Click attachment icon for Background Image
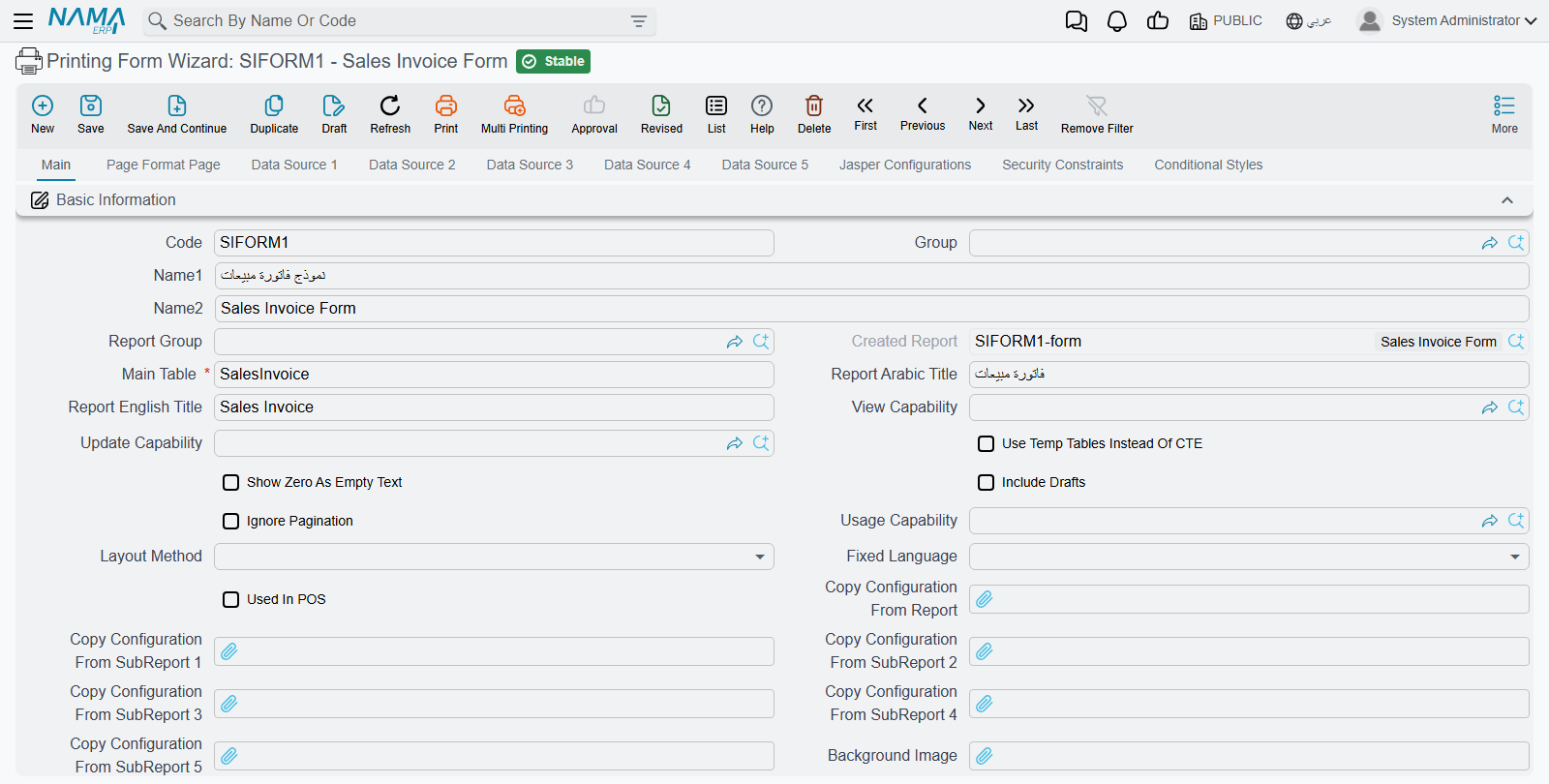Image resolution: width=1549 pixels, height=784 pixels. pyautogui.click(x=985, y=756)
